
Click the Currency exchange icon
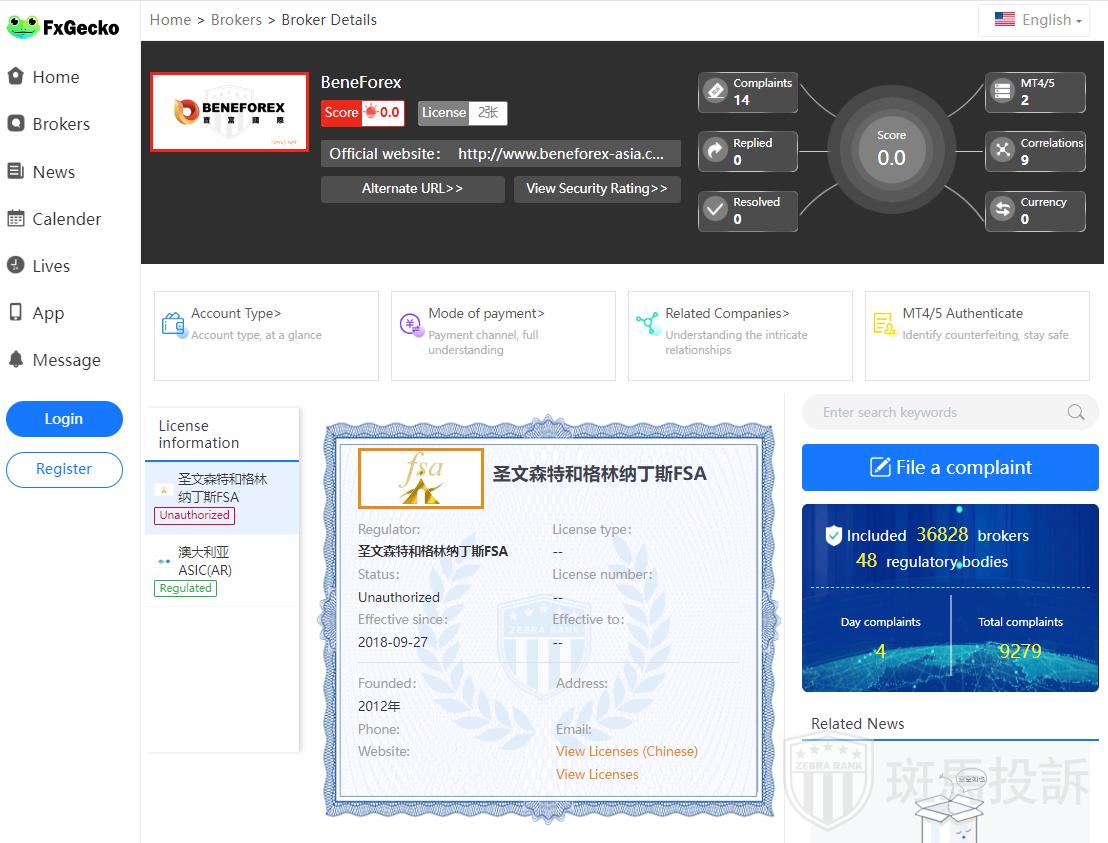(x=1002, y=210)
